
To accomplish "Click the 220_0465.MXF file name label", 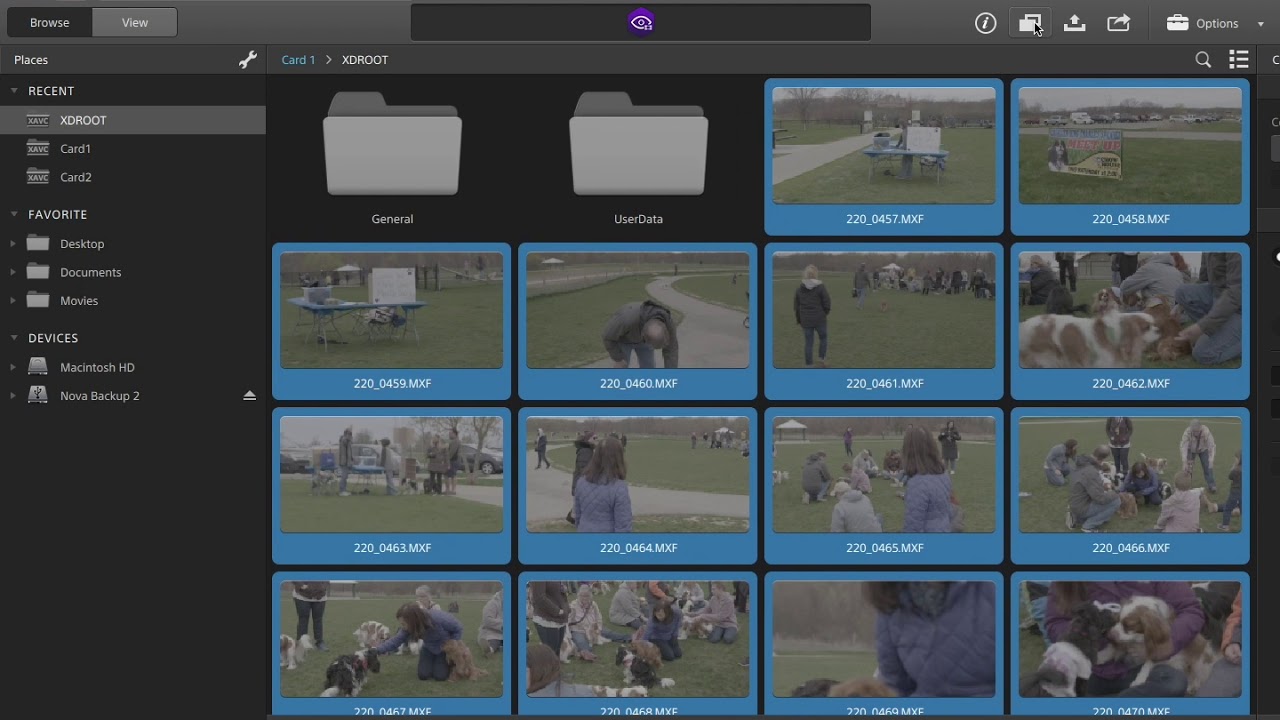I will 884,548.
